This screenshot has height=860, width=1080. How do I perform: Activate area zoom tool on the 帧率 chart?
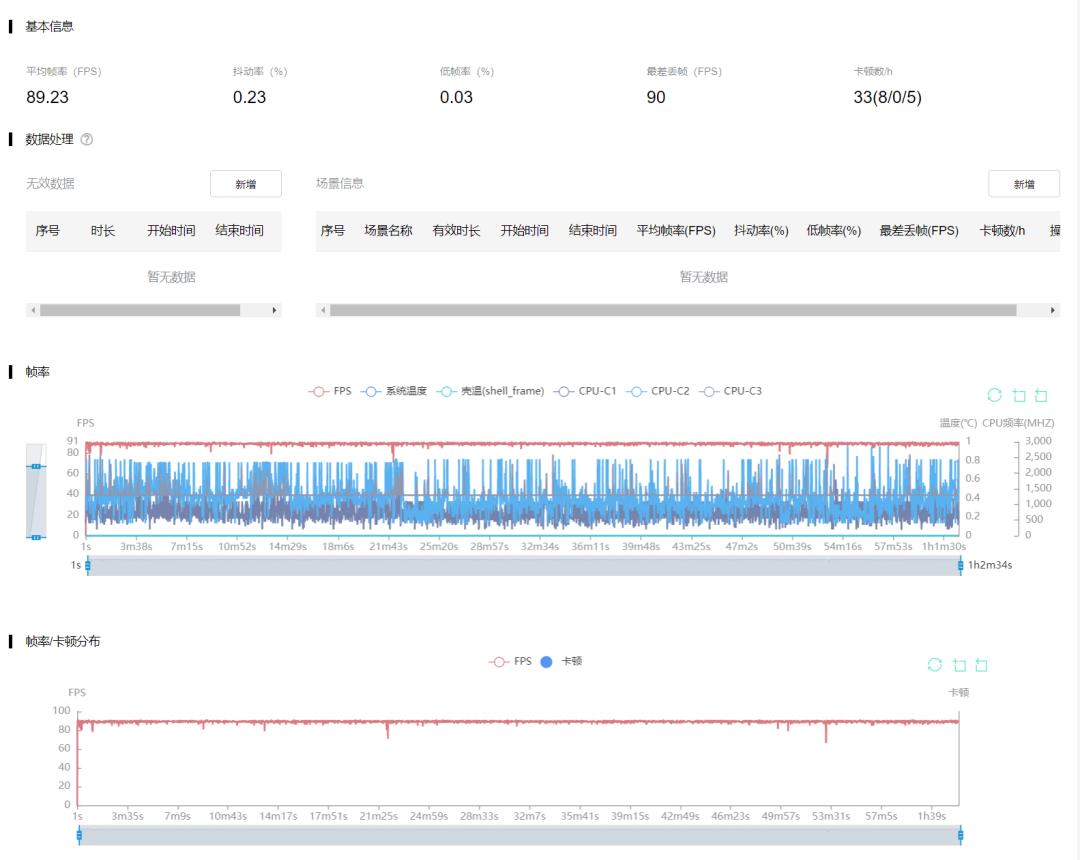(1018, 395)
